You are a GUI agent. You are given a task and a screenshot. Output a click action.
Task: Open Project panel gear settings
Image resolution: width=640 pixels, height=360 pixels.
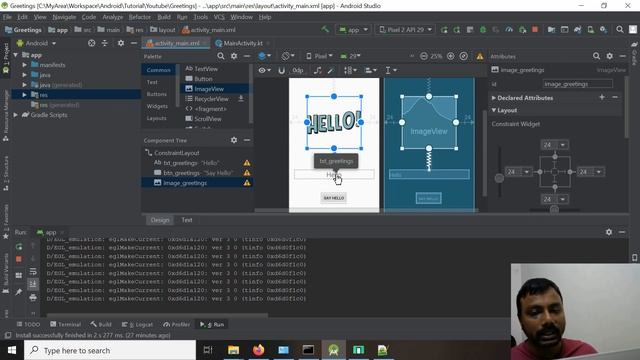click(x=121, y=43)
